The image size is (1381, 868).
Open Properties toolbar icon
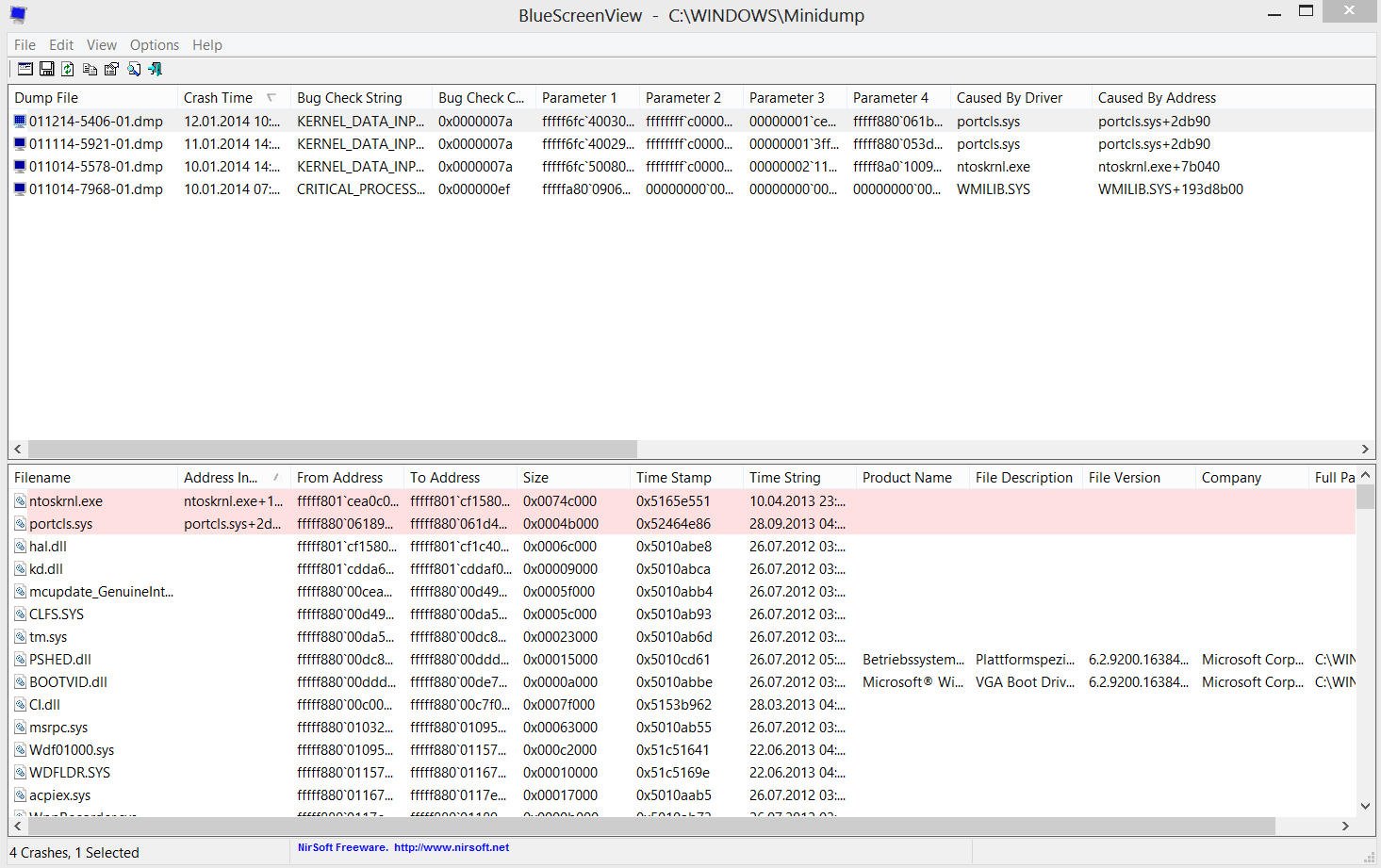[x=111, y=69]
